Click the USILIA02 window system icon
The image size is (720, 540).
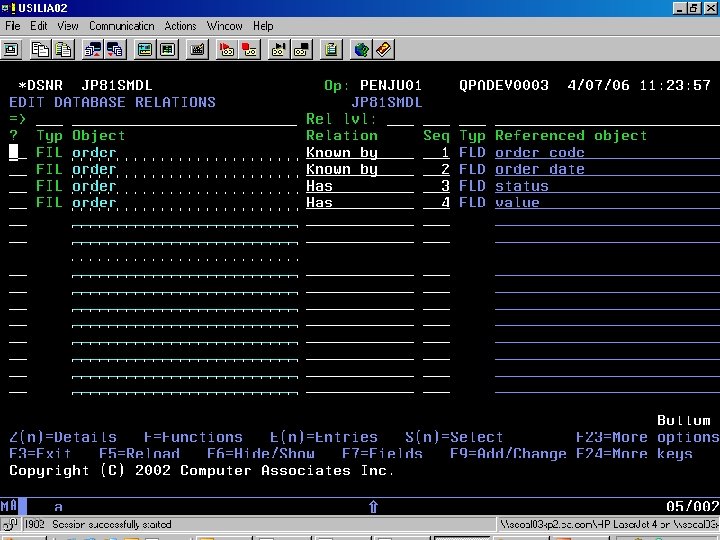8,8
